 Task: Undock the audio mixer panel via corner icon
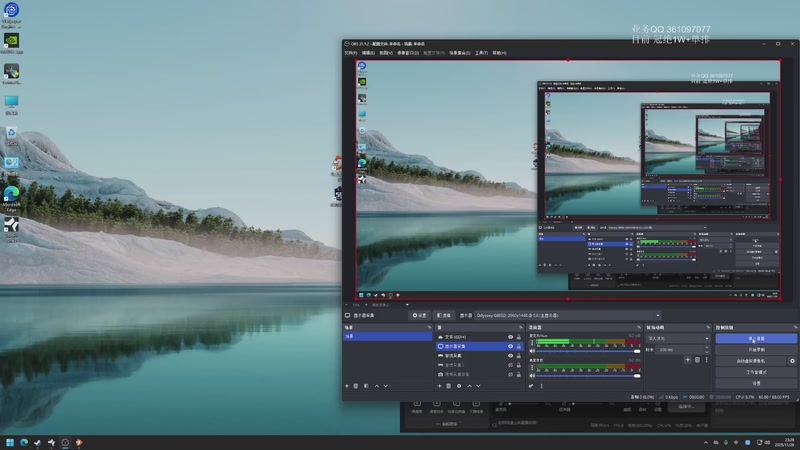(639, 328)
